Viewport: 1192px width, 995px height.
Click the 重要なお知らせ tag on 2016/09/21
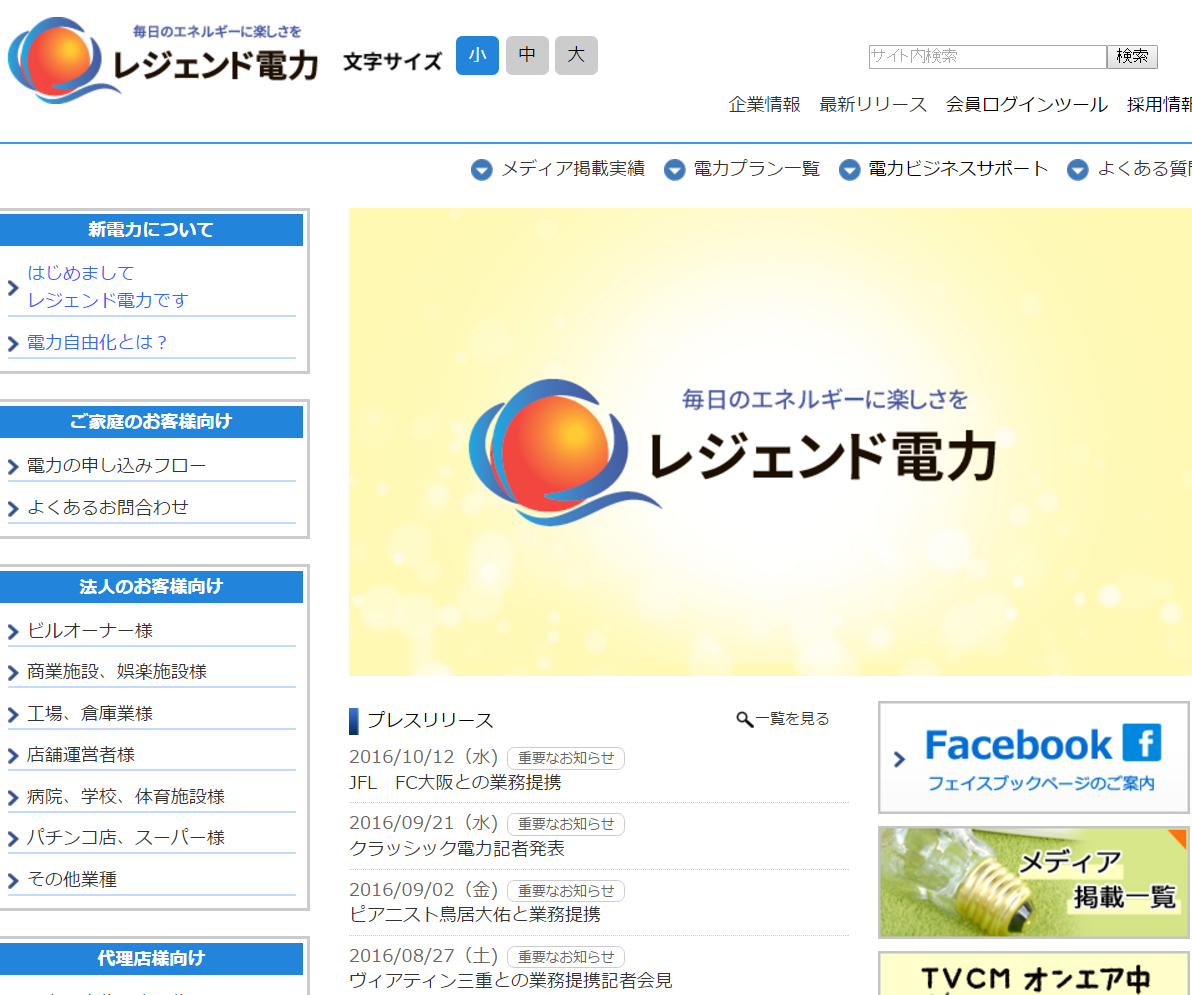[566, 825]
